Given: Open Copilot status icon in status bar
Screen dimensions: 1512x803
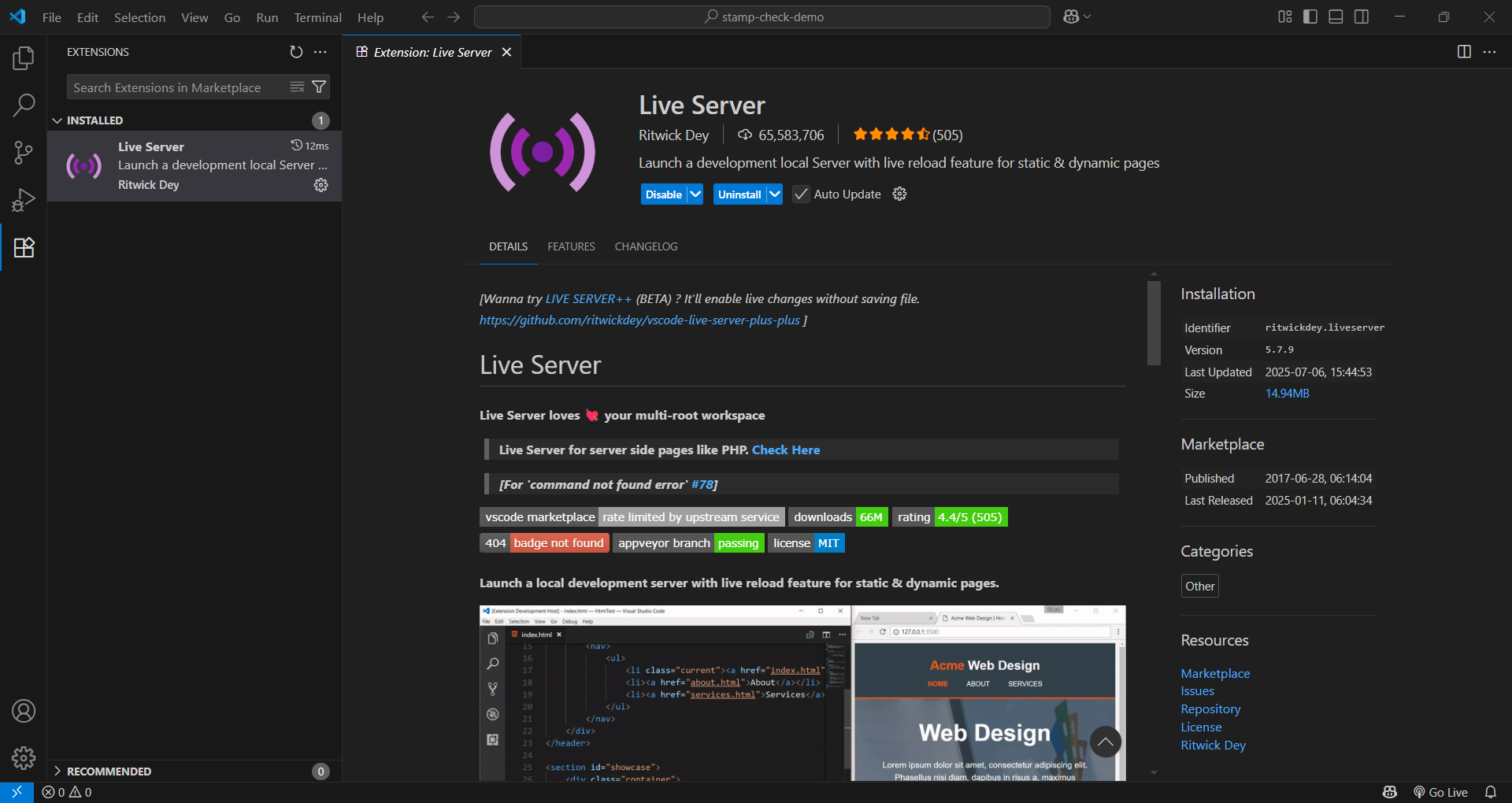Looking at the screenshot, I should (1390, 792).
